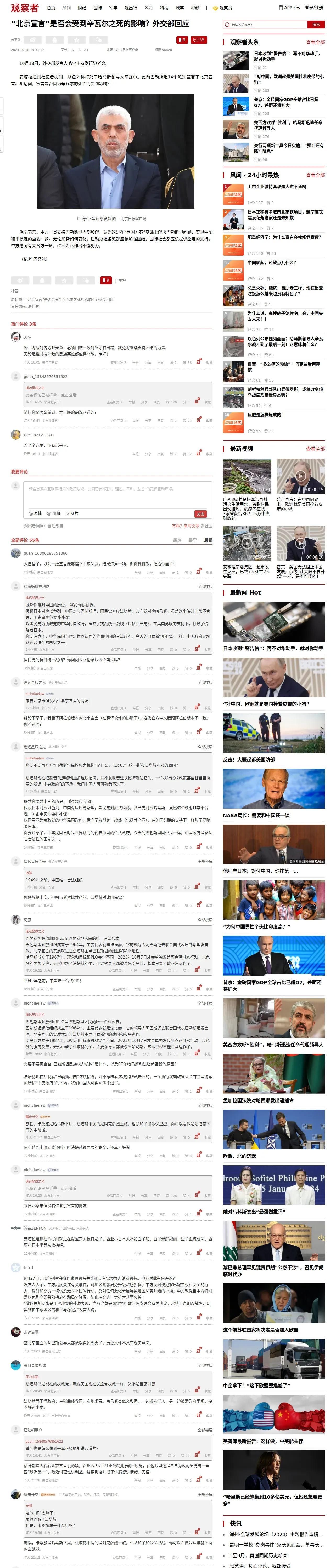
Task: Open 天际's avatar in the hot comments
Action: (16, 337)
